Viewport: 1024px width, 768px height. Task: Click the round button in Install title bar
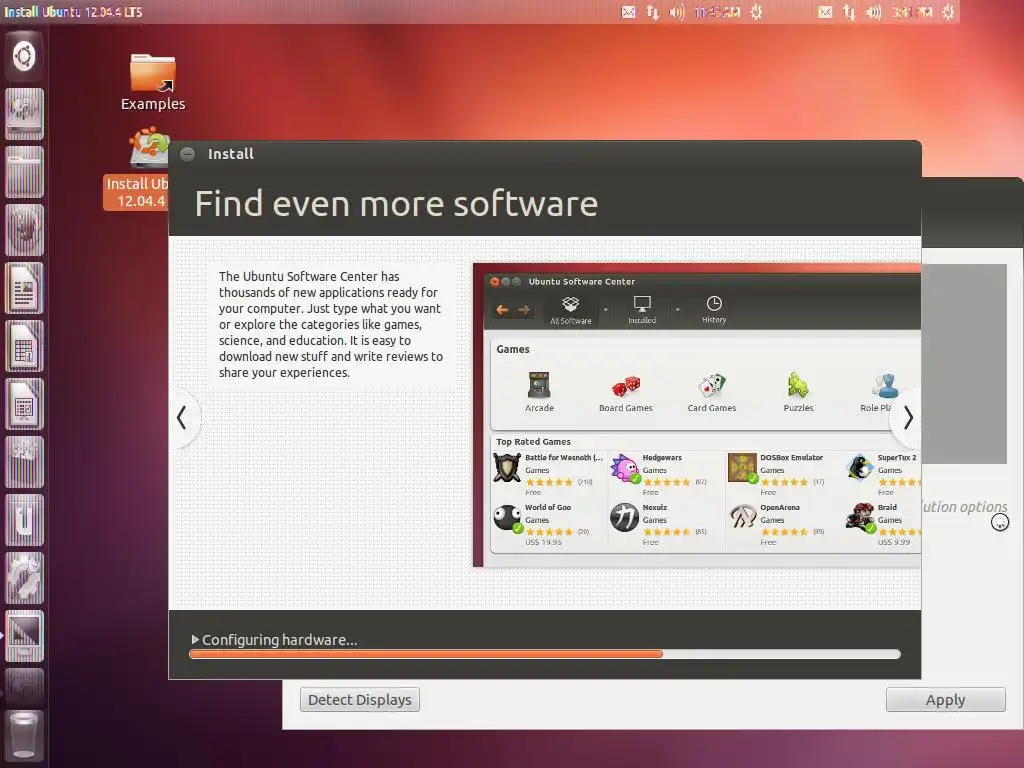(x=187, y=154)
